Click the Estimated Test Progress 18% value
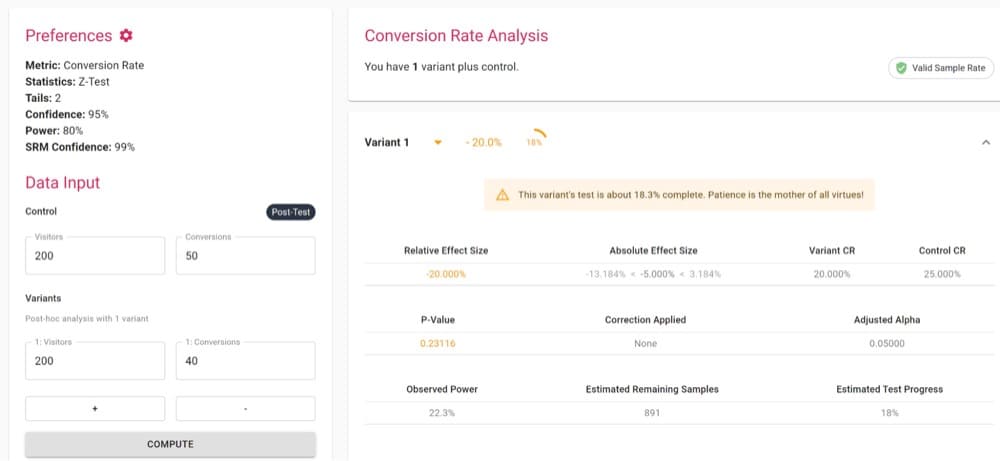This screenshot has width=1000, height=461. pyautogui.click(x=889, y=413)
